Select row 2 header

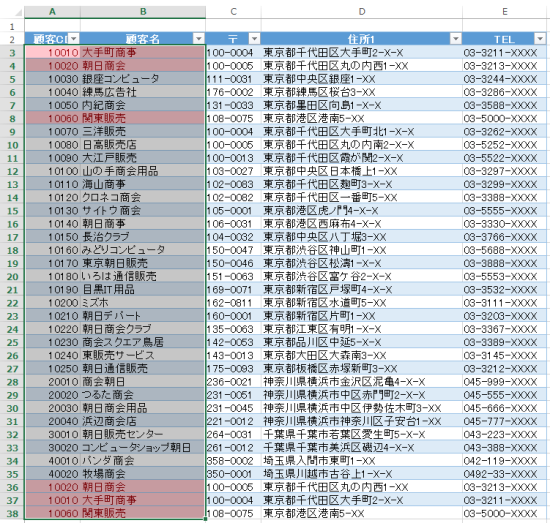[12, 39]
